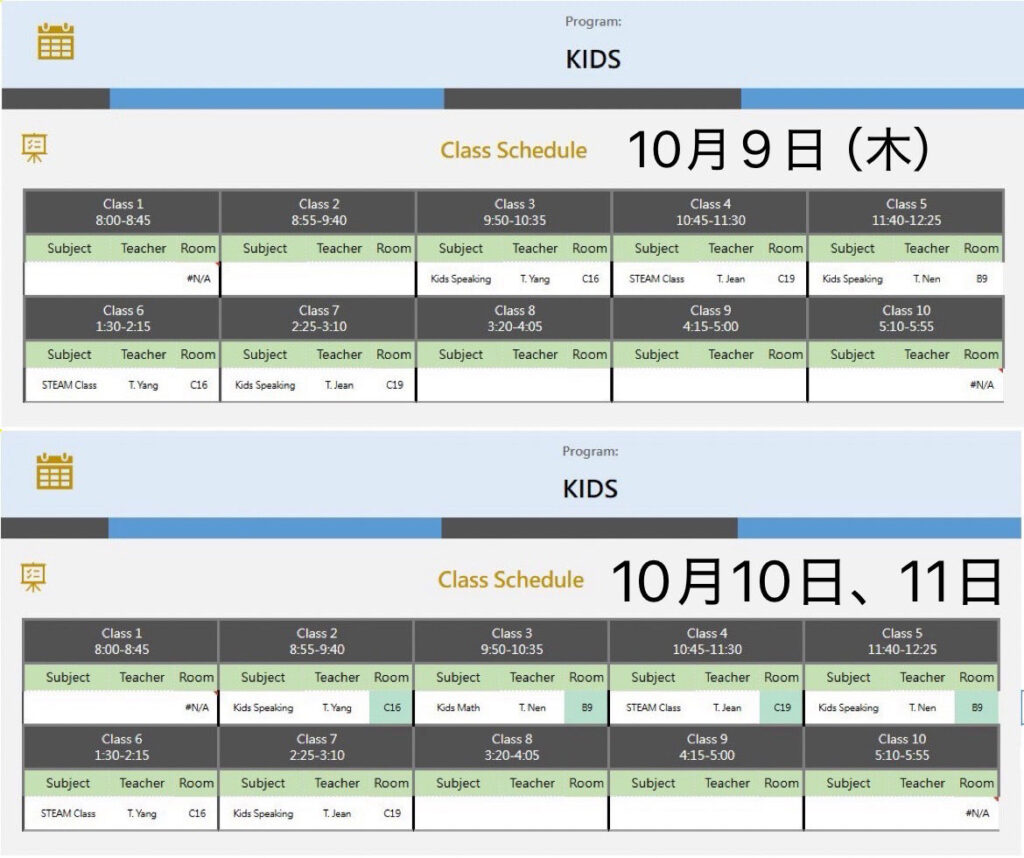Click the #N/A cell under Class 1 in the top schedule
This screenshot has width=1024, height=858.
198,279
